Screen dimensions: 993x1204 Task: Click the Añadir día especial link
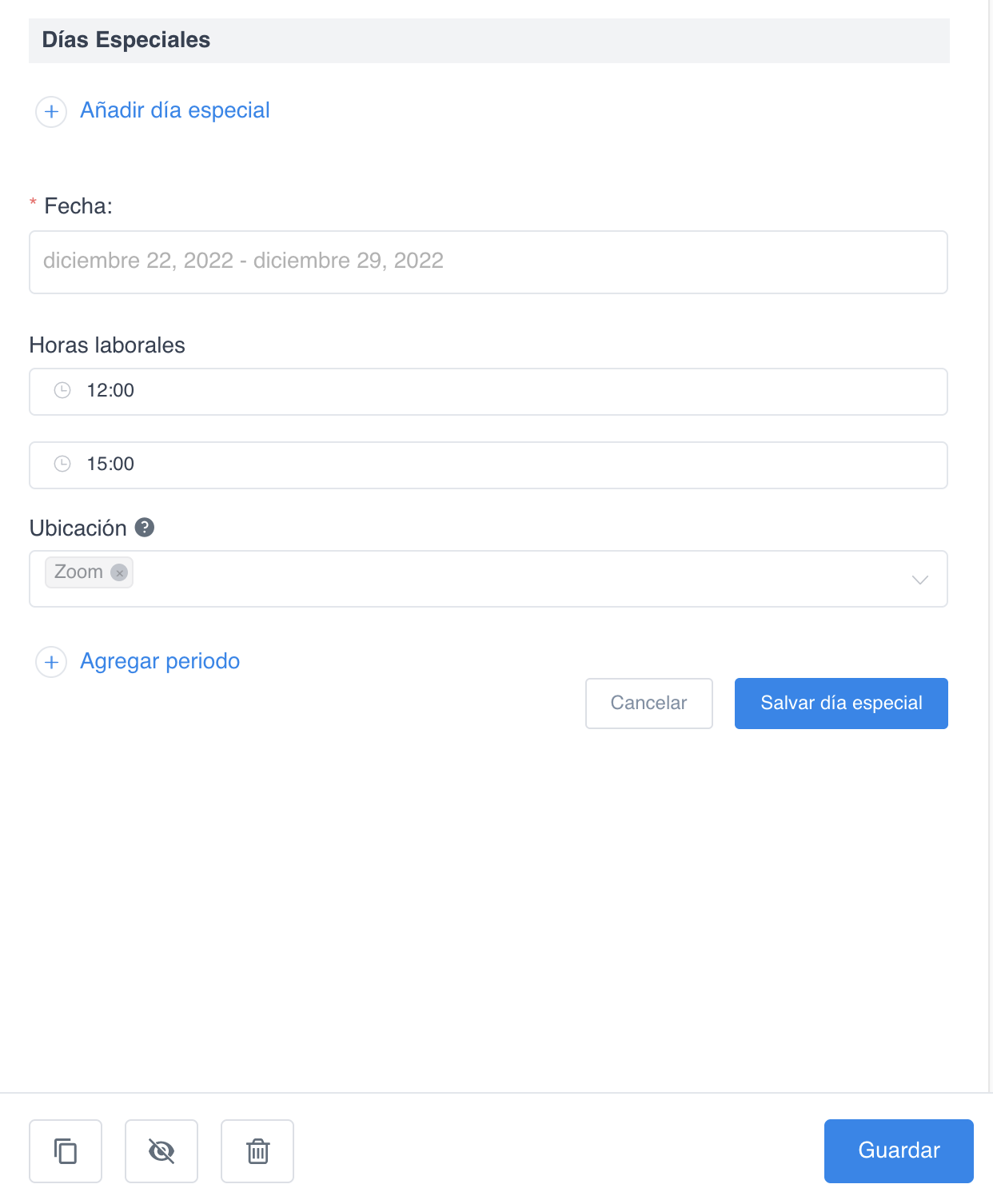(174, 110)
